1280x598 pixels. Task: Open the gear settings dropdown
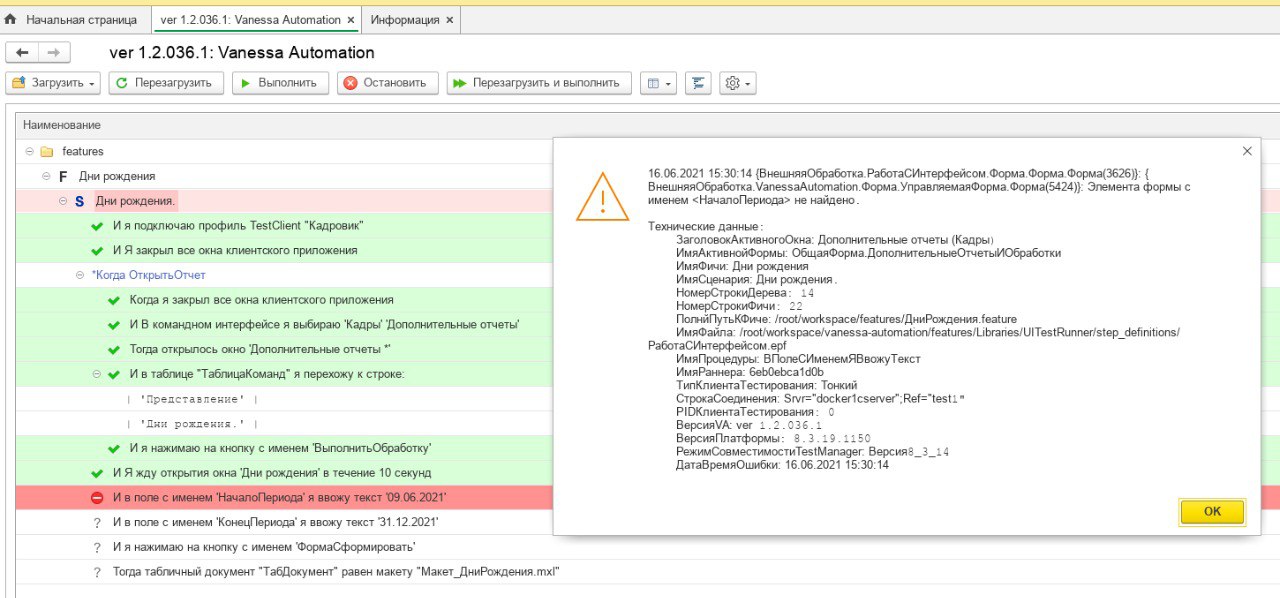[x=738, y=83]
